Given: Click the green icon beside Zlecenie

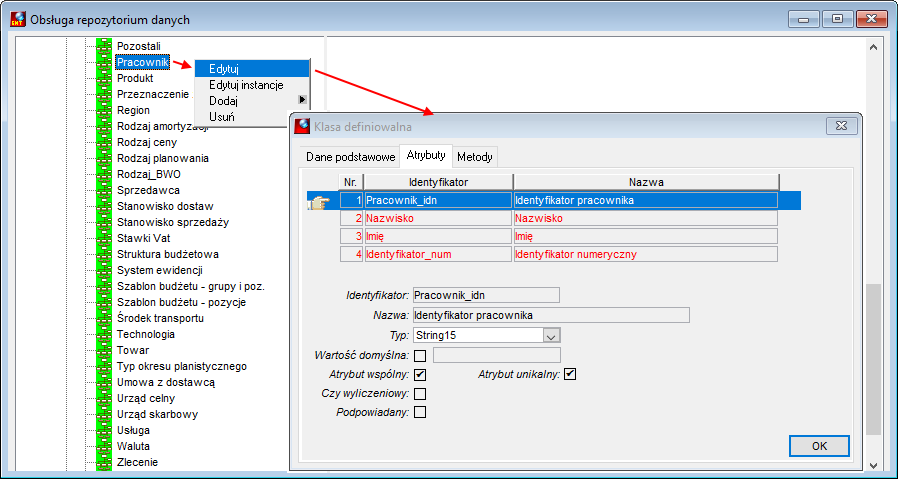Looking at the screenshot, I should (103, 462).
